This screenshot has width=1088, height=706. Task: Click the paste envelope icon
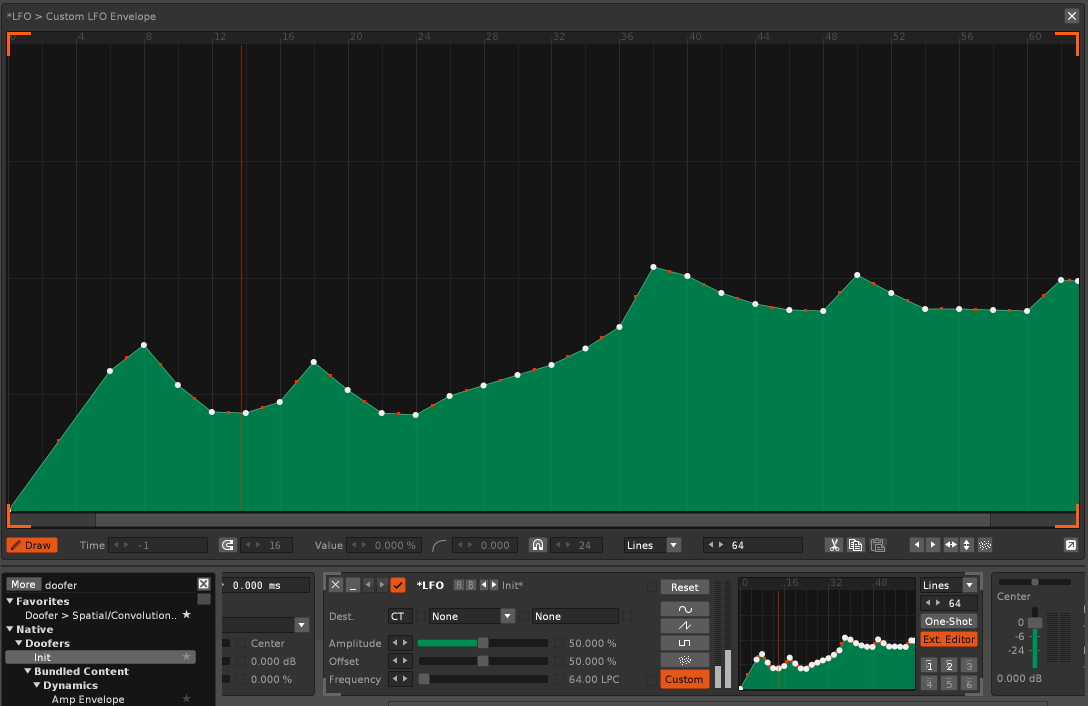878,545
